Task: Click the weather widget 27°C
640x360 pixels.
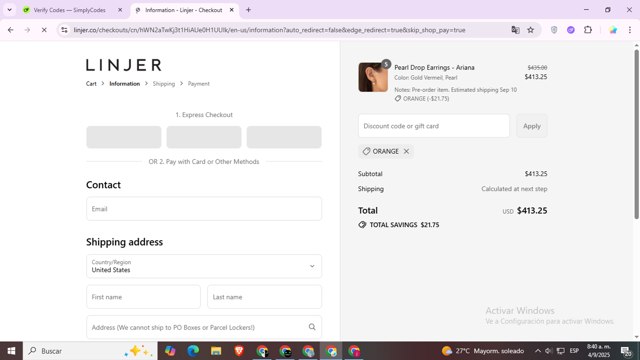Action: click(483, 351)
